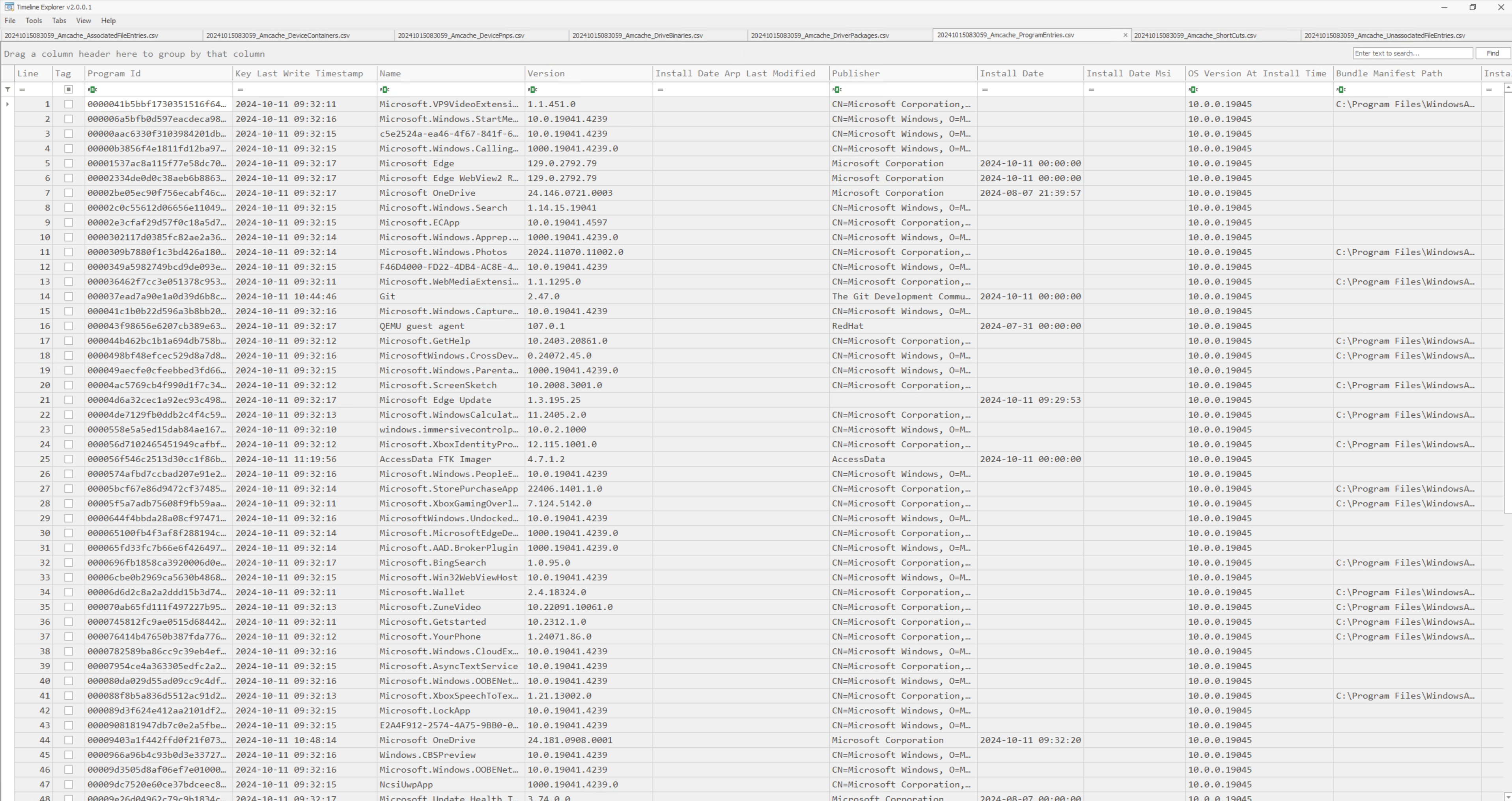Tag the NcsiUwpApp row on line 47
This screenshot has height=801, width=1512.
coord(69,784)
